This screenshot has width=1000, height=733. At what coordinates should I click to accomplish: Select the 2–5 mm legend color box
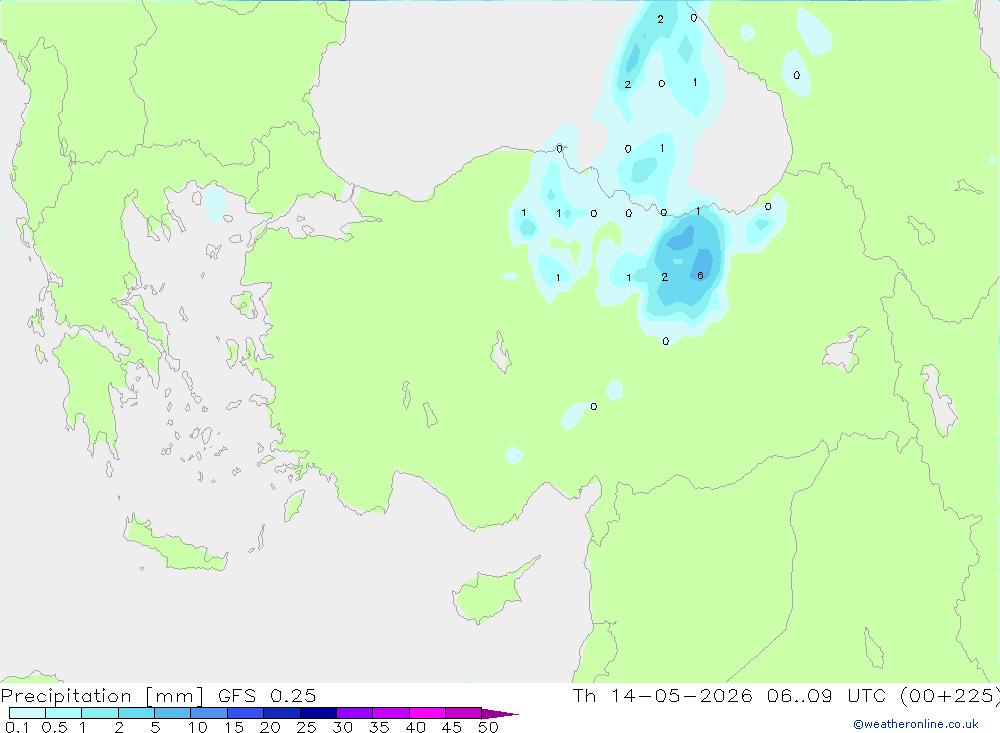[136, 713]
